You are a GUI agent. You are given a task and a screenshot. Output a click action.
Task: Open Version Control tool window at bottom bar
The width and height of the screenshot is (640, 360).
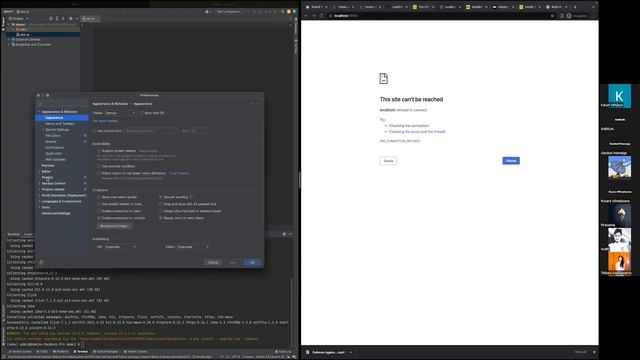click(20, 351)
